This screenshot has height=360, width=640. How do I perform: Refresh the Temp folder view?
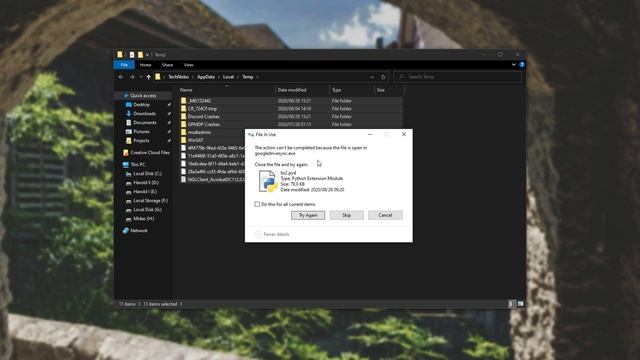[x=383, y=77]
